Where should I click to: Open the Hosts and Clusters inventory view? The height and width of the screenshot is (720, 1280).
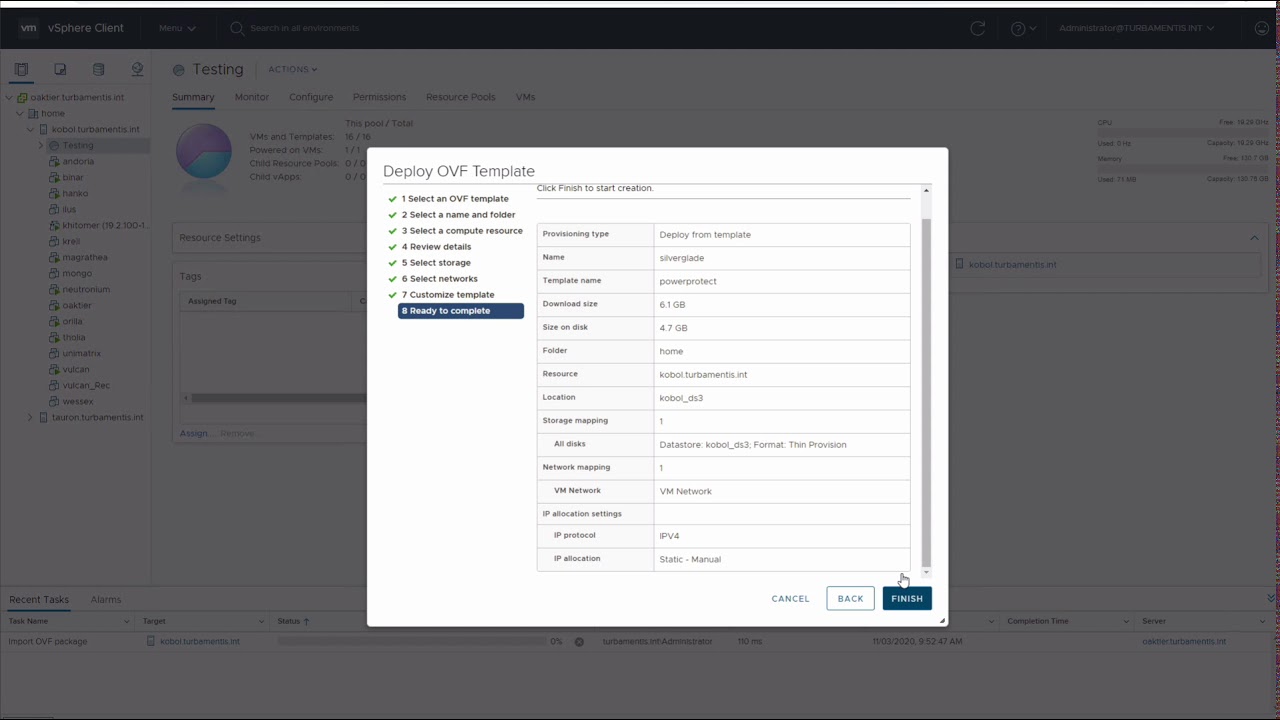click(x=22, y=69)
